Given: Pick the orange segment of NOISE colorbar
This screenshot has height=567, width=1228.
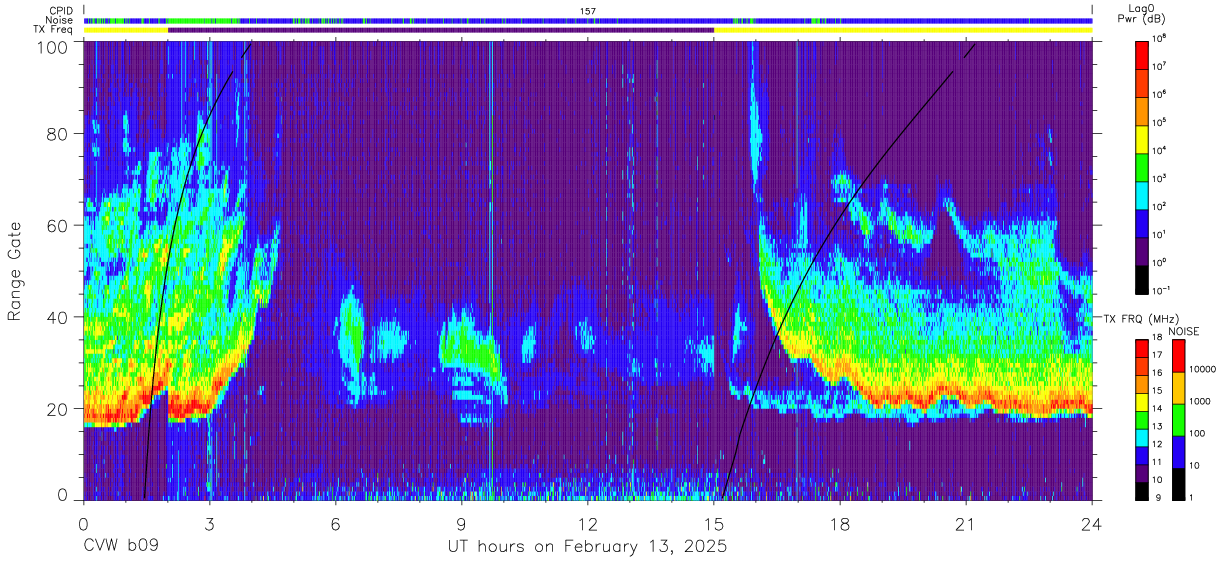Looking at the screenshot, I should pos(1178,388).
